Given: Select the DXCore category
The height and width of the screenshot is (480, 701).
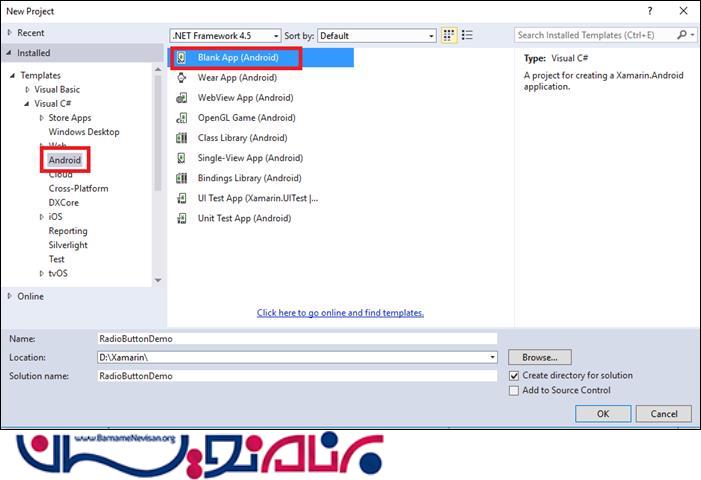Looking at the screenshot, I should coord(63,202).
